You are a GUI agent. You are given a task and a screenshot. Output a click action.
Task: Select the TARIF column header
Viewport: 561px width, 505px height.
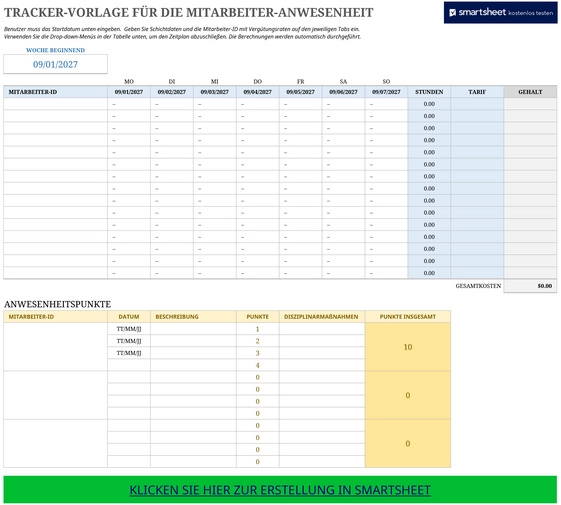click(477, 92)
